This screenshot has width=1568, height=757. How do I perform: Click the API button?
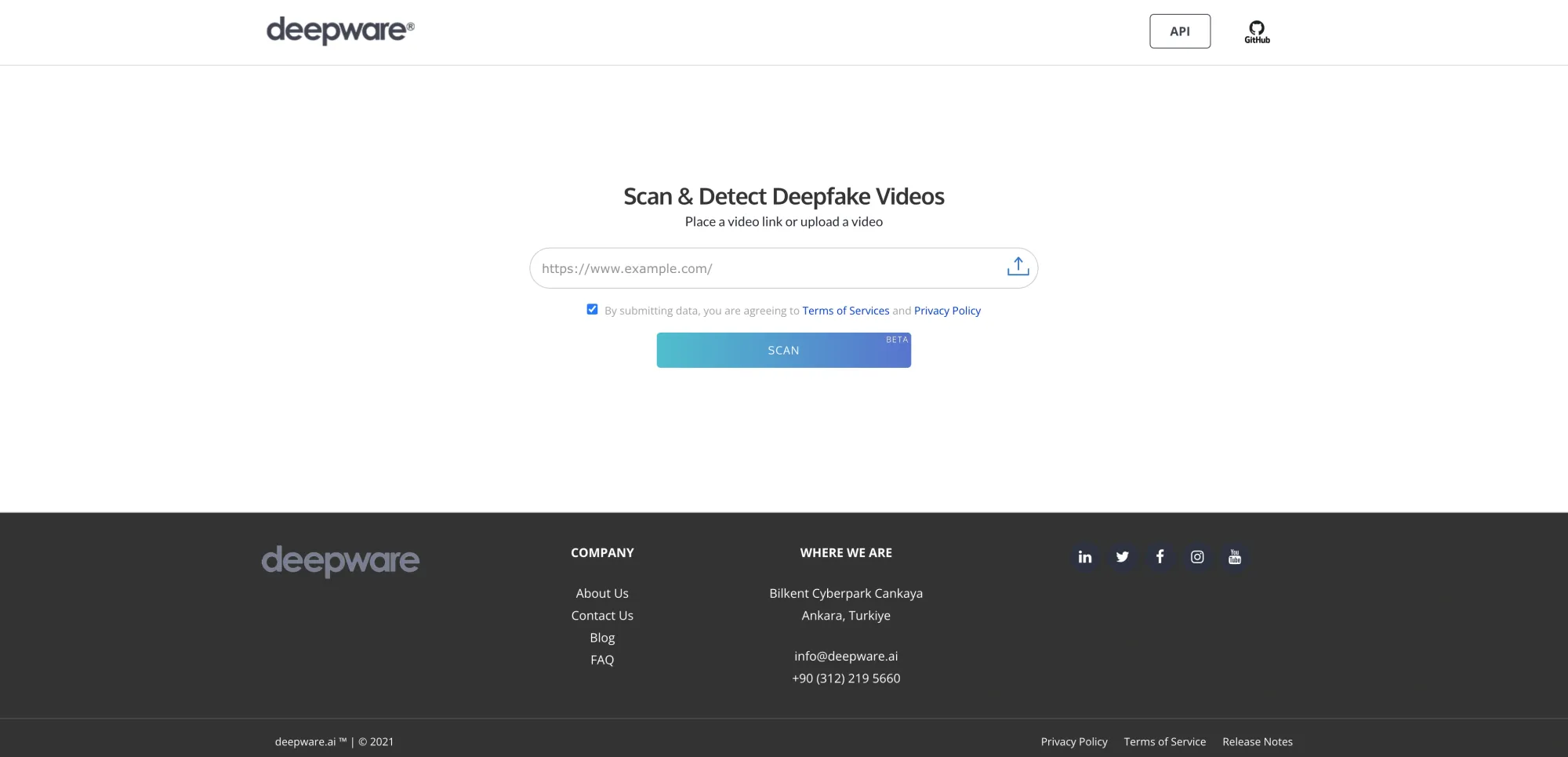[1180, 31]
